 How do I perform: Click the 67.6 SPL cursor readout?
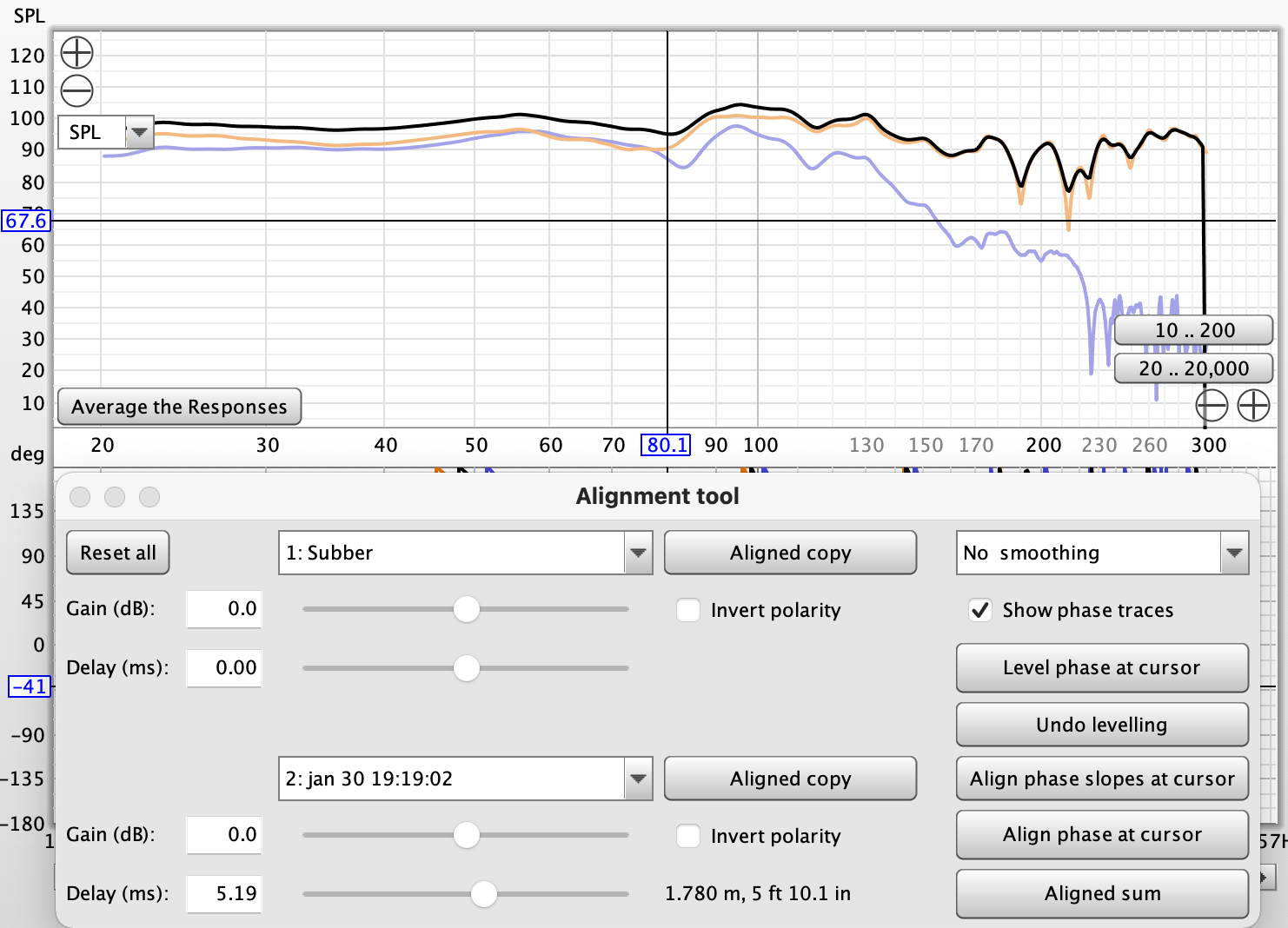coord(26,221)
